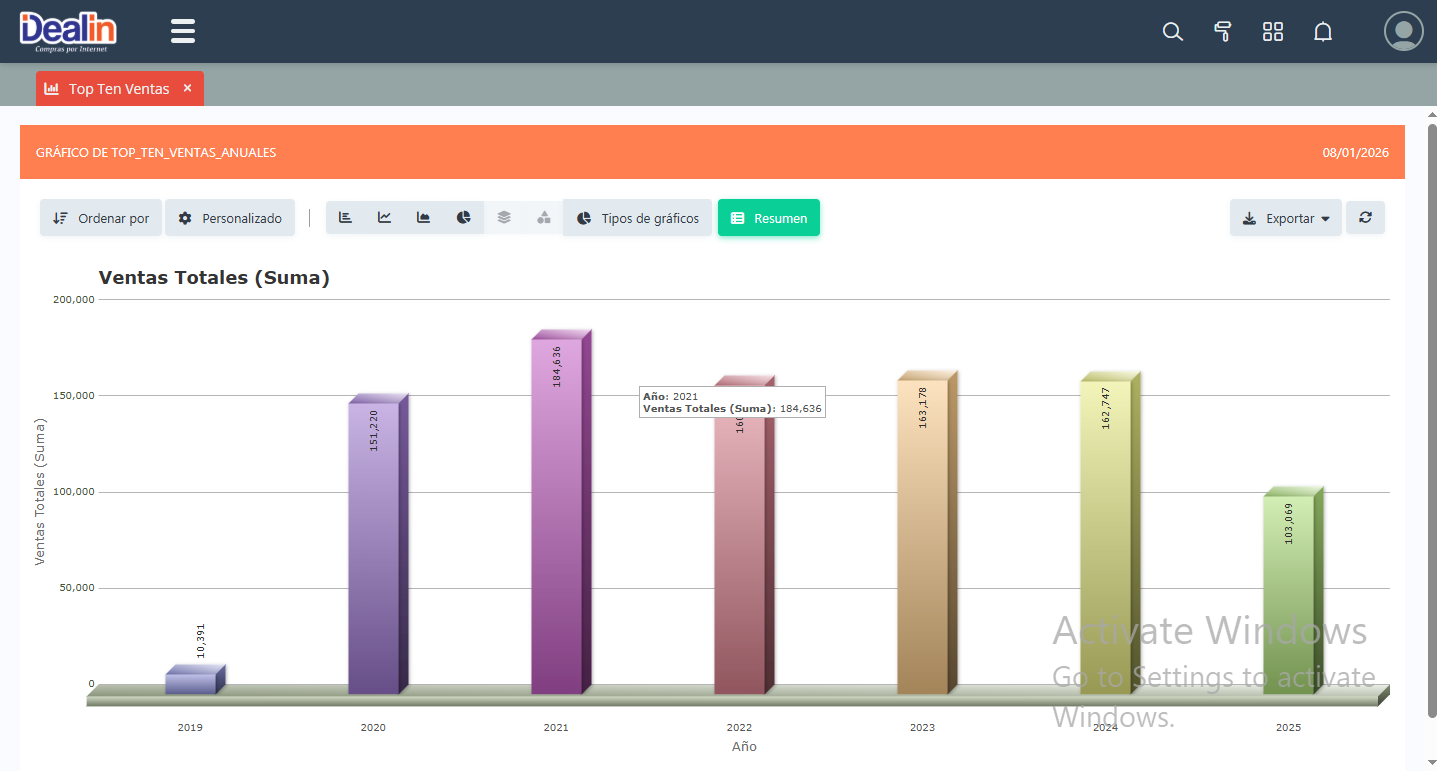Open the apps grid icon
Image resolution: width=1437 pixels, height=771 pixels.
[x=1272, y=32]
